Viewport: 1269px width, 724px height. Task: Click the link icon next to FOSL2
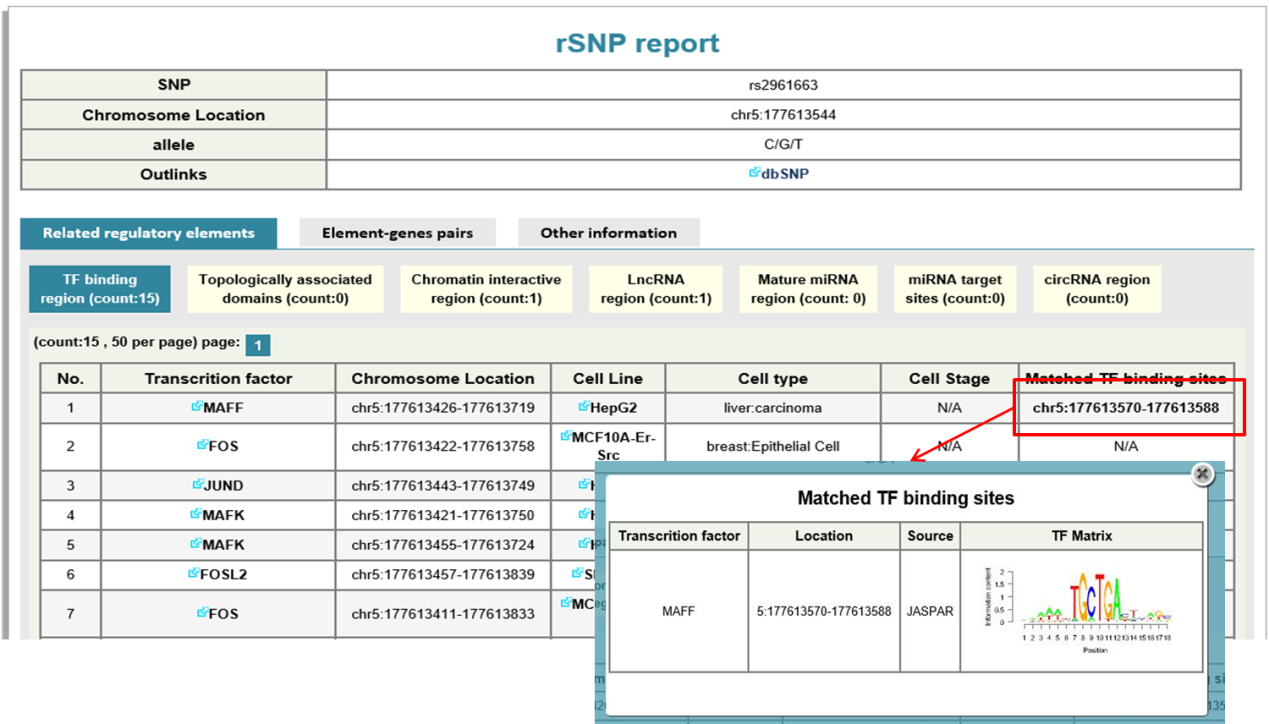(192, 574)
